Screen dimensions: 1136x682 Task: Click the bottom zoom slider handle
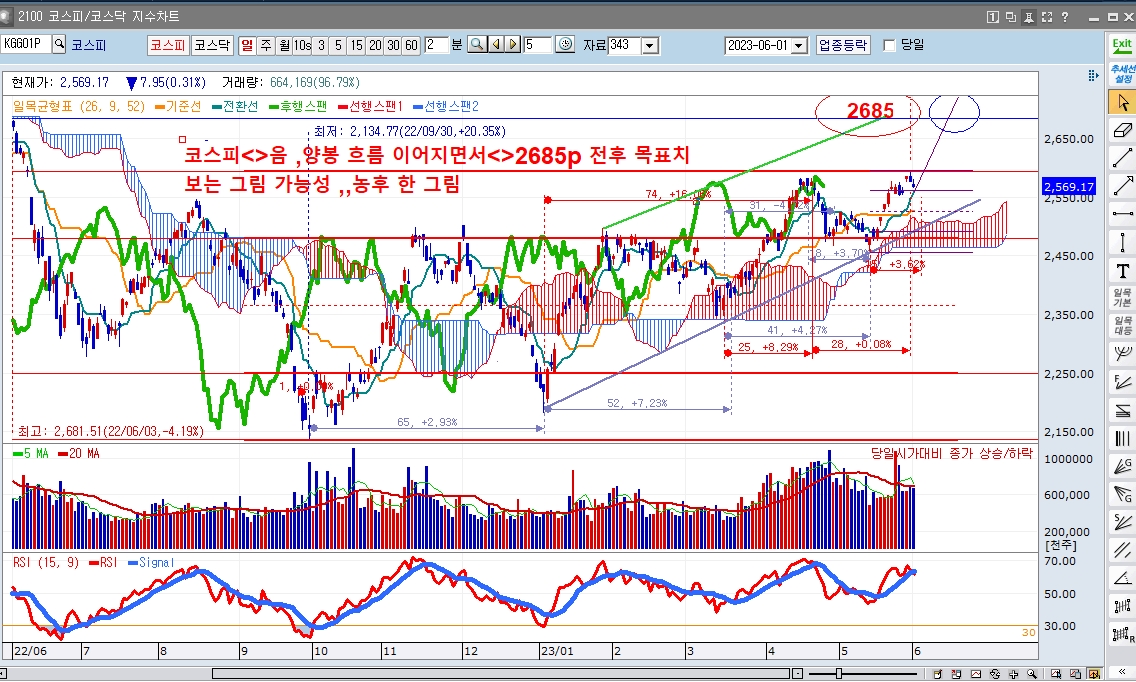(839, 674)
